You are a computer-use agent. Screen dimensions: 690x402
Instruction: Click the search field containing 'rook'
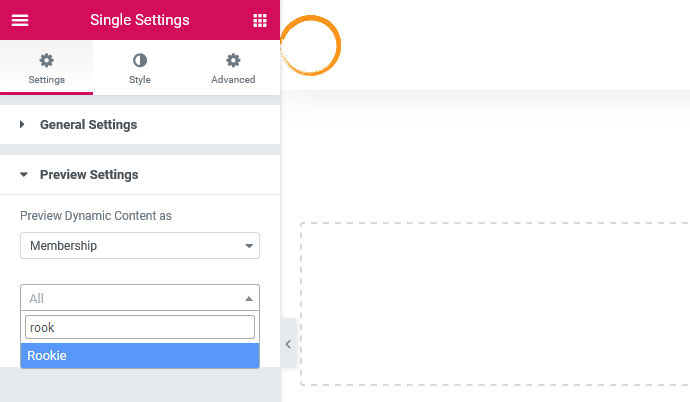tap(139, 327)
